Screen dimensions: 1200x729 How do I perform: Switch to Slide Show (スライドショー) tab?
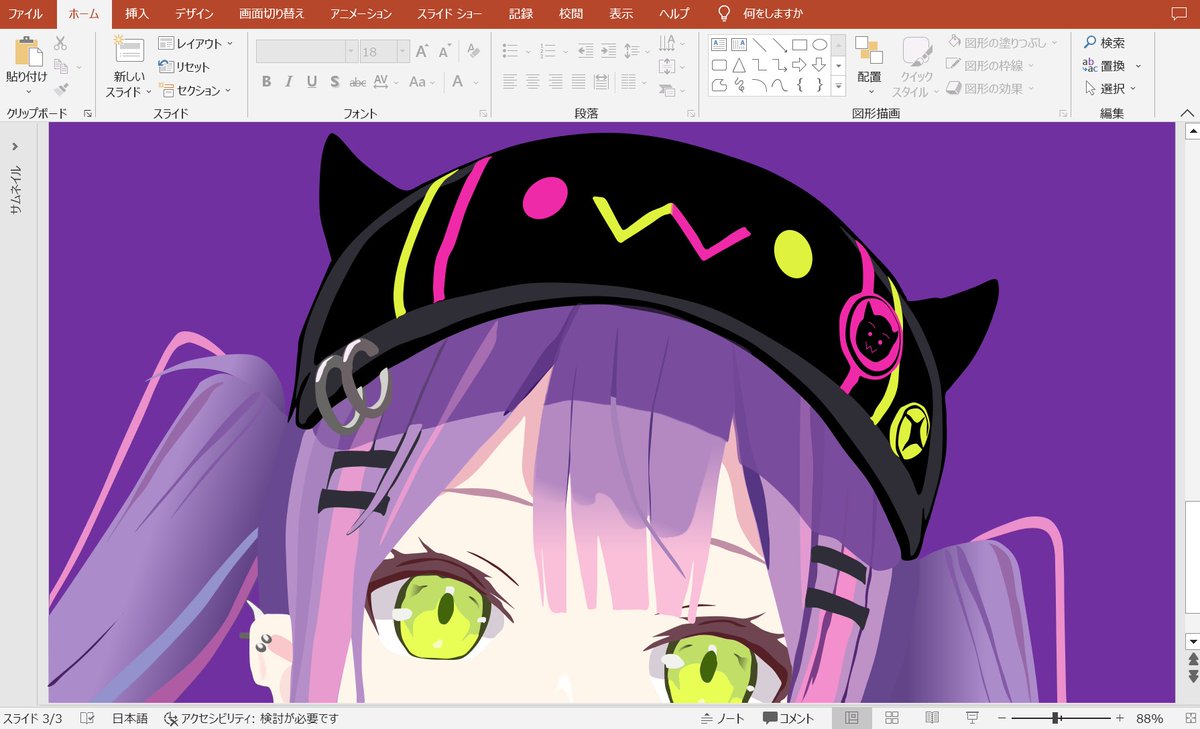click(451, 14)
